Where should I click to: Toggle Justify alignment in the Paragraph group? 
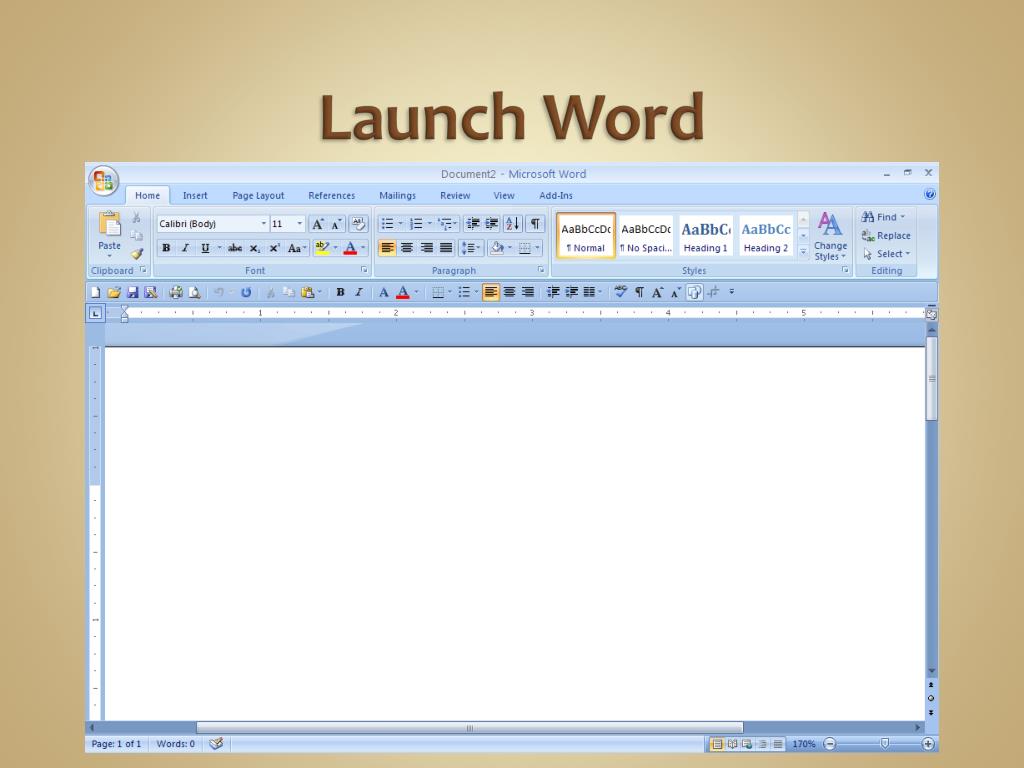click(x=446, y=248)
